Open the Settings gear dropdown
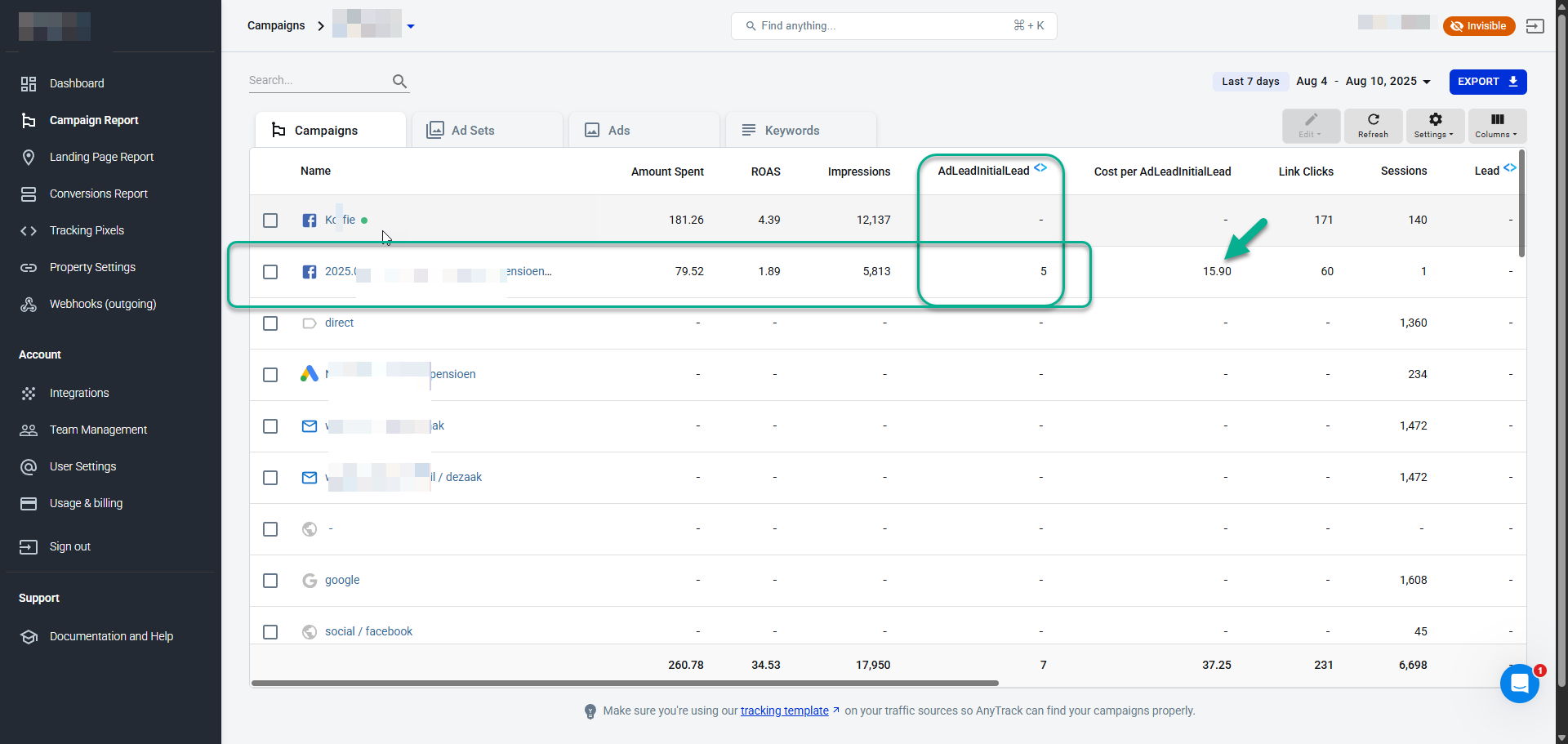The height and width of the screenshot is (744, 1568). (x=1435, y=126)
